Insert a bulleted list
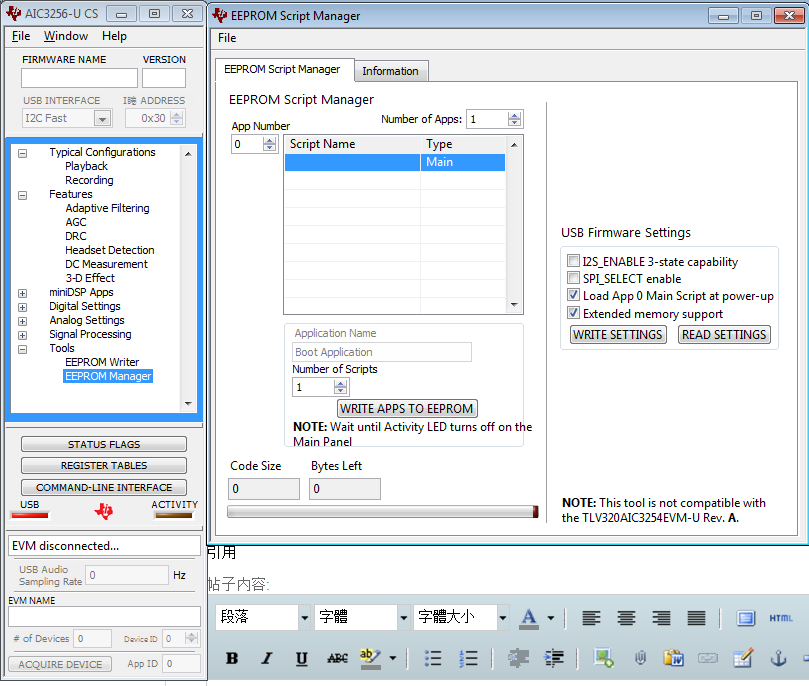This screenshot has height=686, width=809. pos(432,658)
